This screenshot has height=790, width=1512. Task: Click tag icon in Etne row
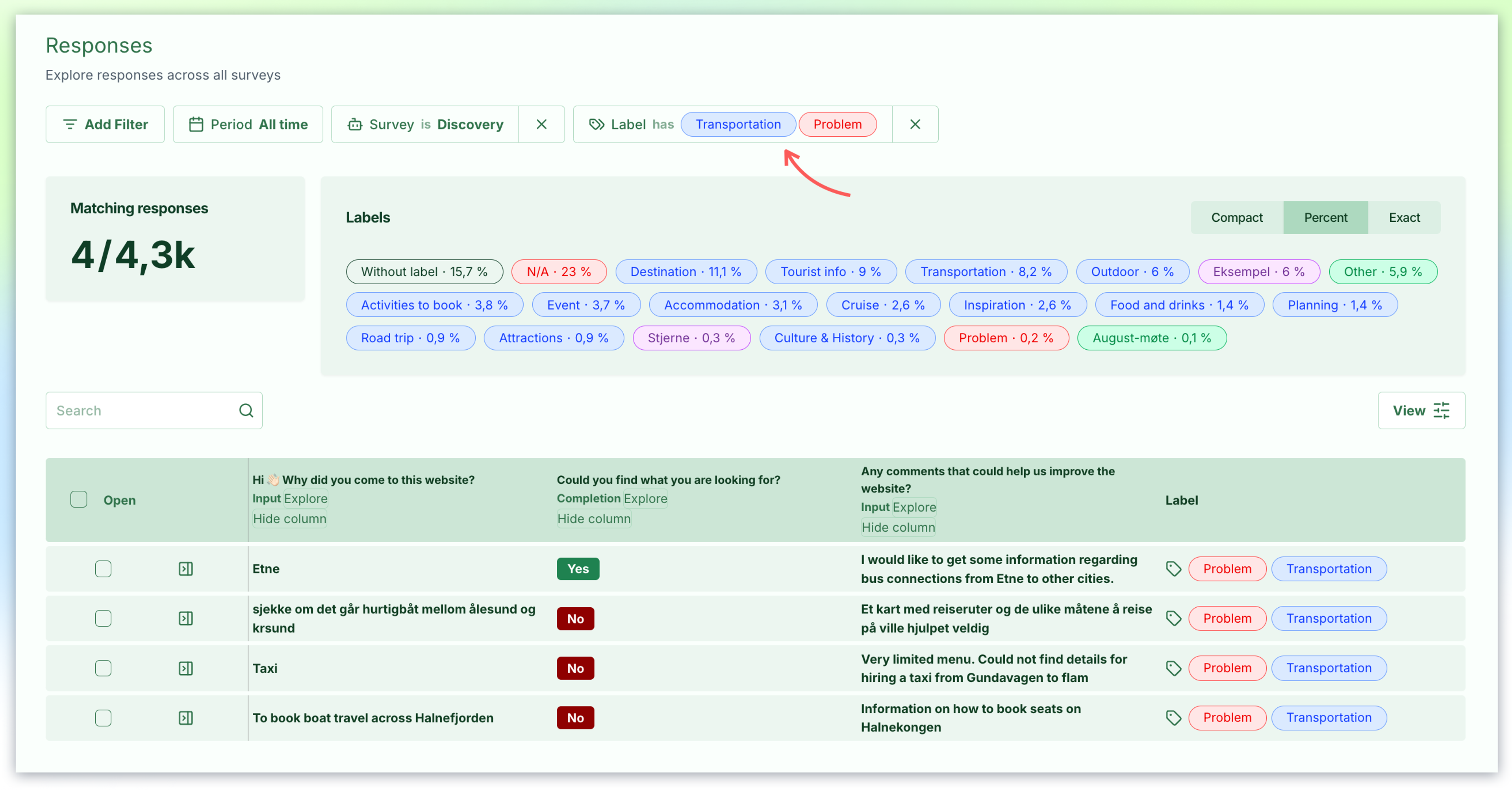tap(1173, 569)
